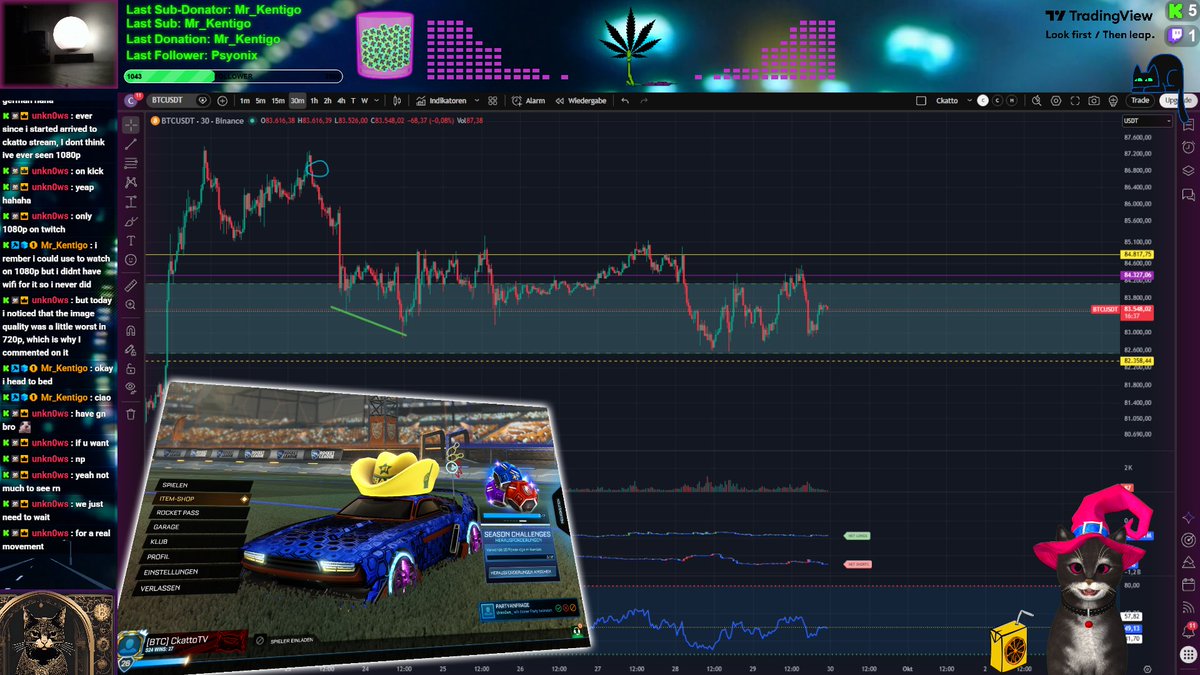This screenshot has width=1200, height=675.
Task: Open the calendar sidebar icon
Action: pos(1188,584)
